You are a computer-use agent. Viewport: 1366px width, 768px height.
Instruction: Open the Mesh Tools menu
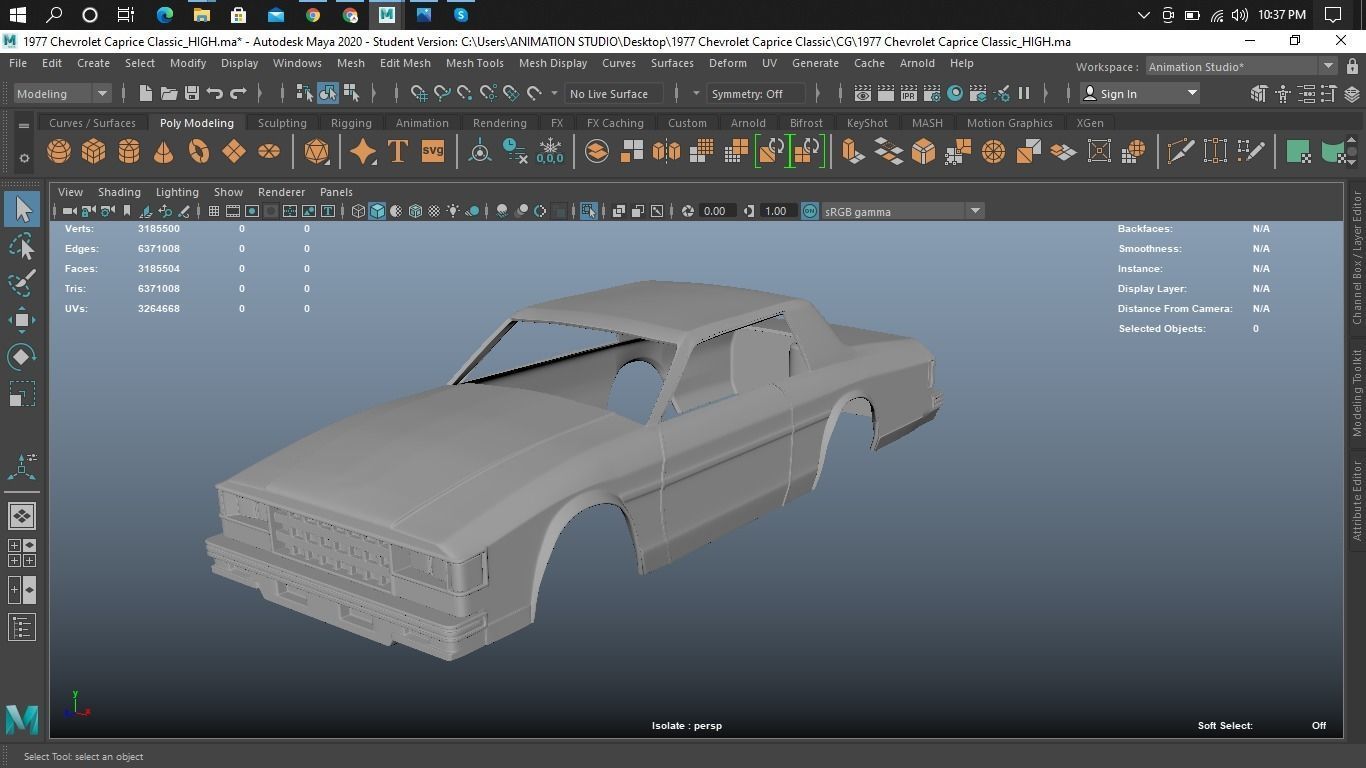[x=474, y=63]
